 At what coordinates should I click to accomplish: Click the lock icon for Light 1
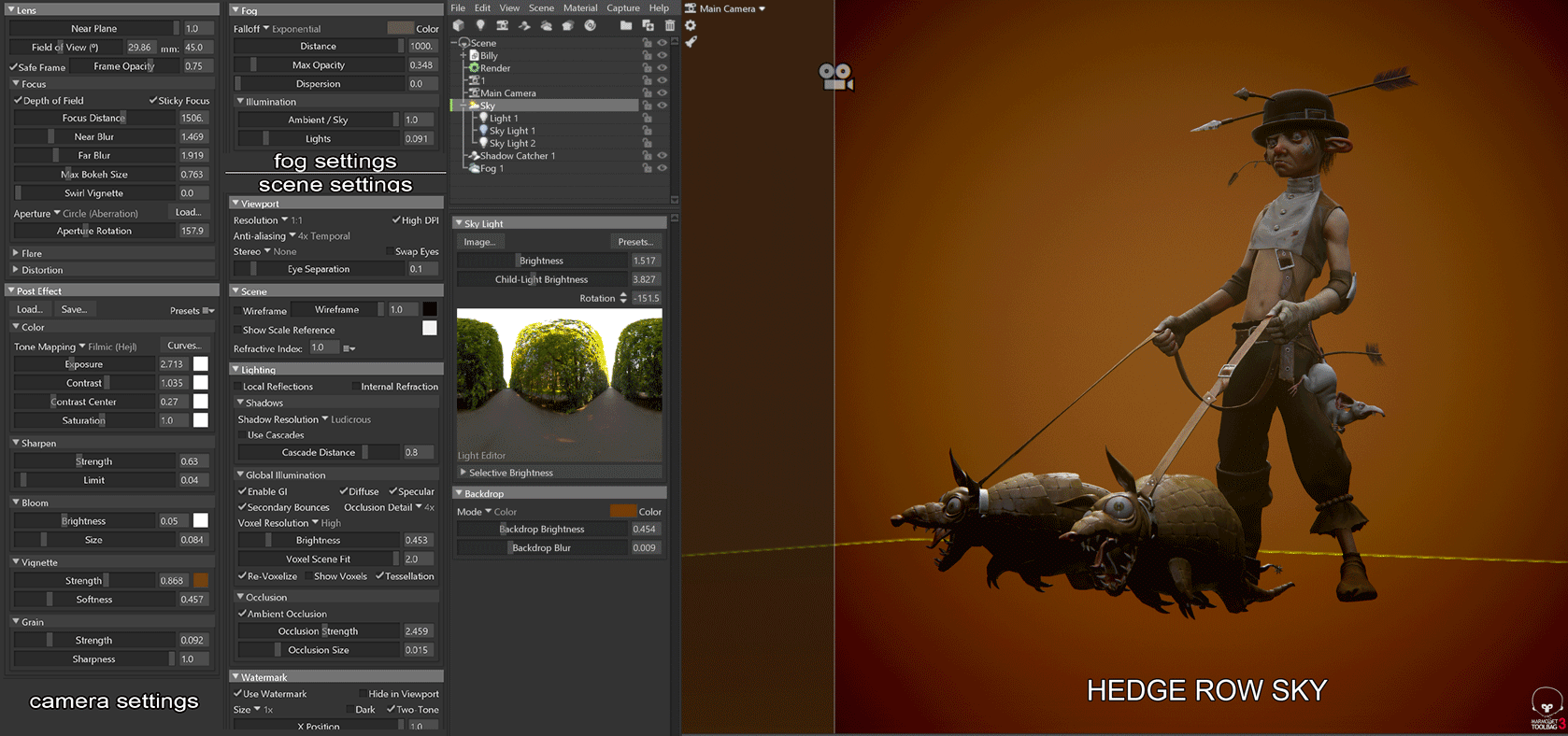pos(647,118)
